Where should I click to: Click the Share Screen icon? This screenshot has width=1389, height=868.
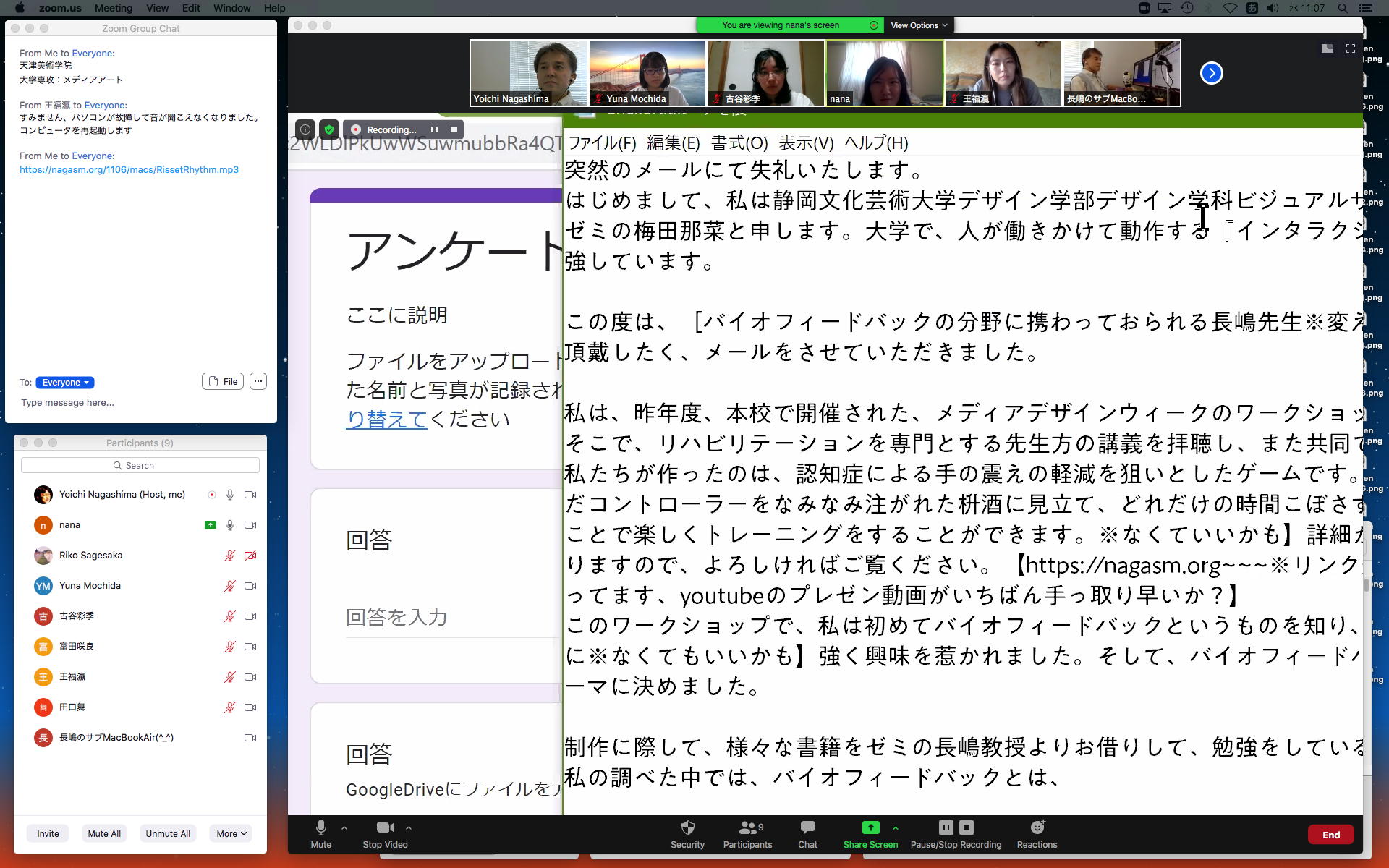pos(870,827)
